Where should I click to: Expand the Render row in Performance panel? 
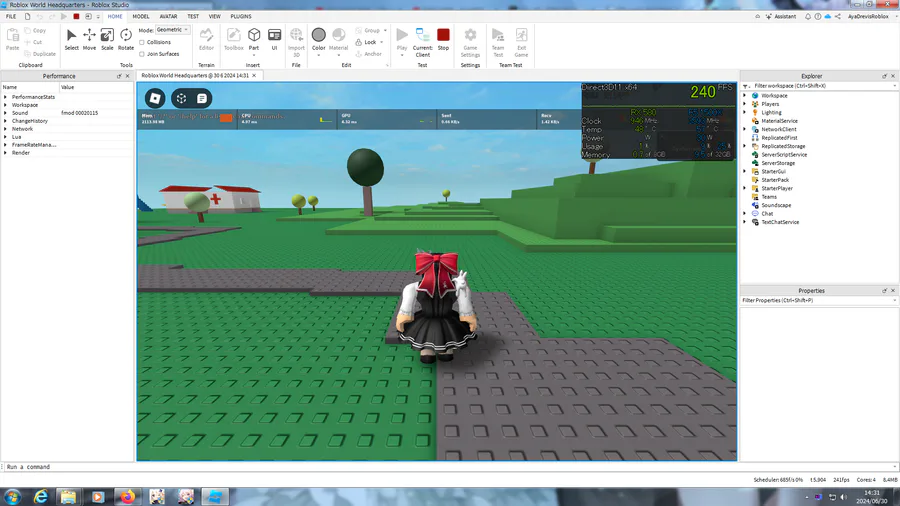(5, 153)
